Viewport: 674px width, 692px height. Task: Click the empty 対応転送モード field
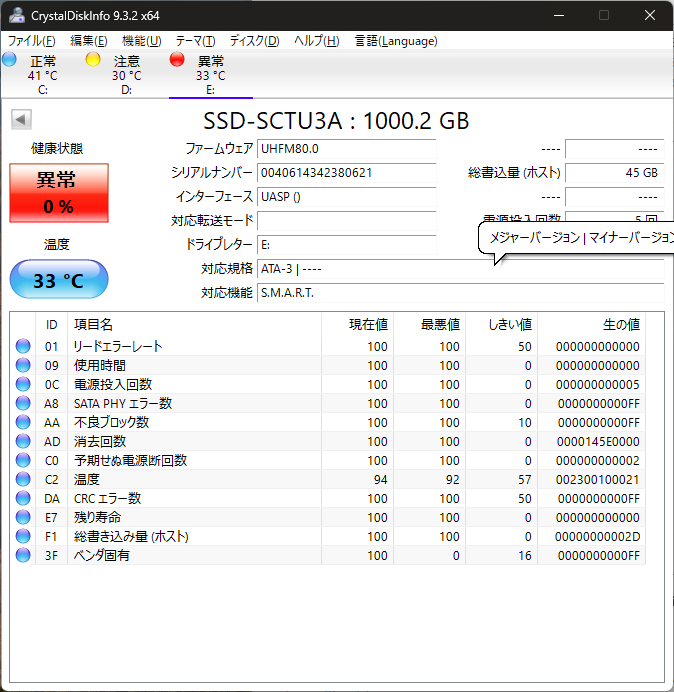(346, 221)
